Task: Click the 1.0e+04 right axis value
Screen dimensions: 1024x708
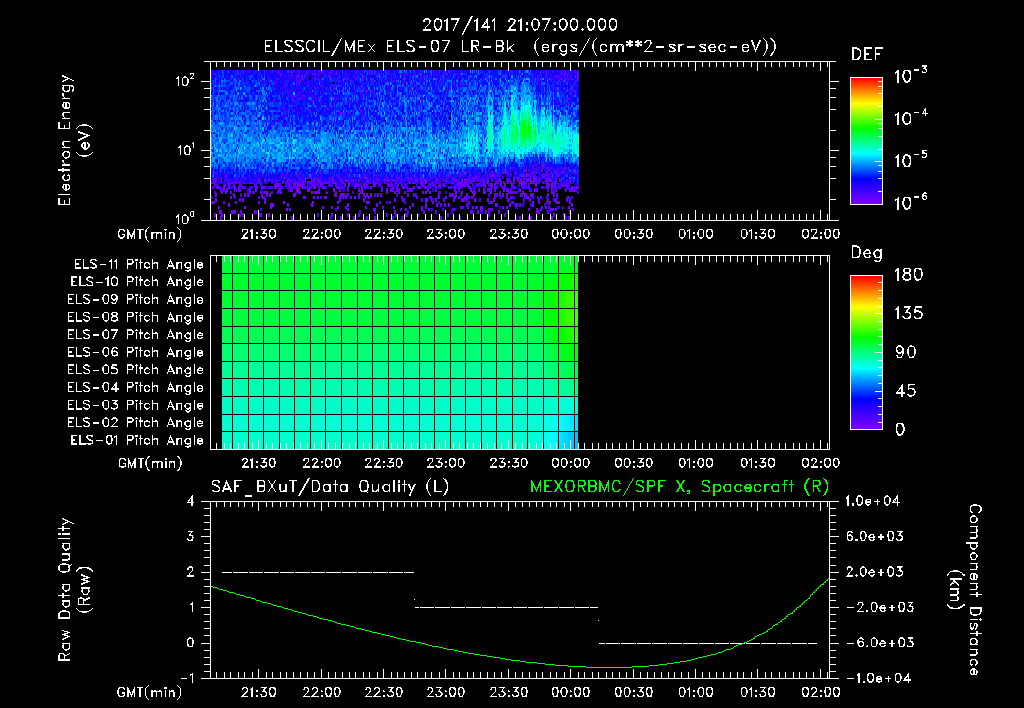Action: click(x=872, y=501)
